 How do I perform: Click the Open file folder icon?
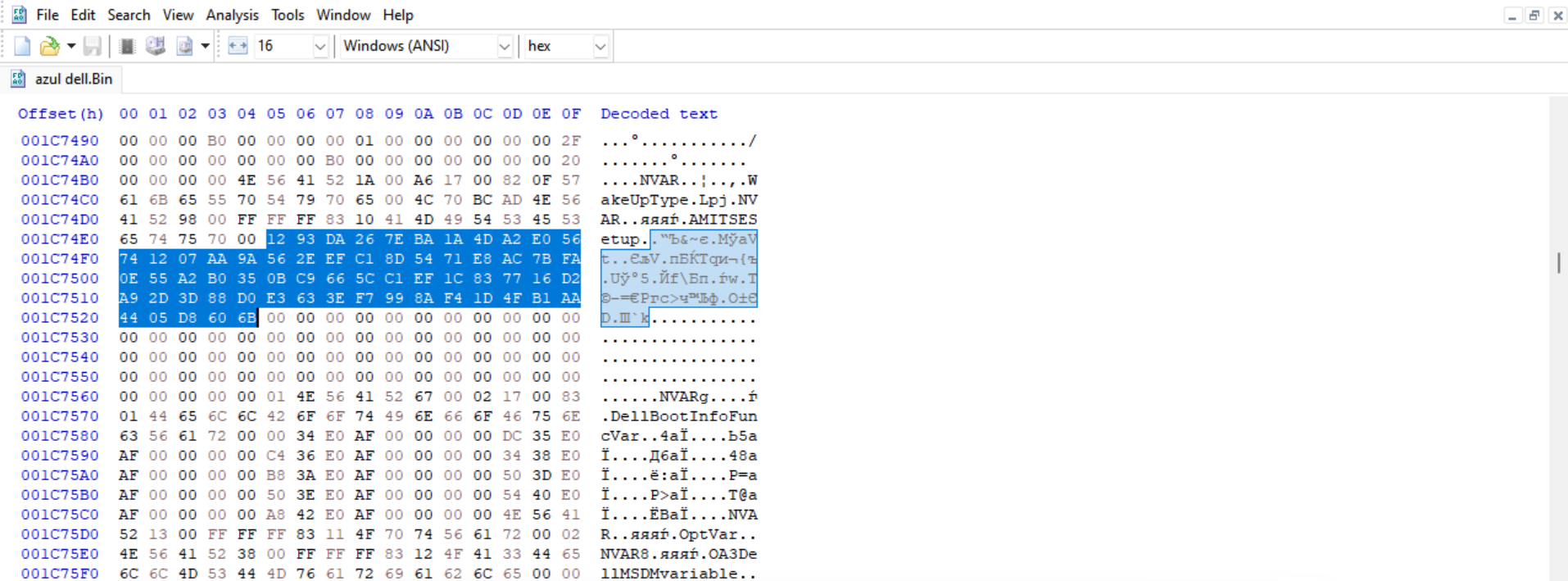coord(50,46)
